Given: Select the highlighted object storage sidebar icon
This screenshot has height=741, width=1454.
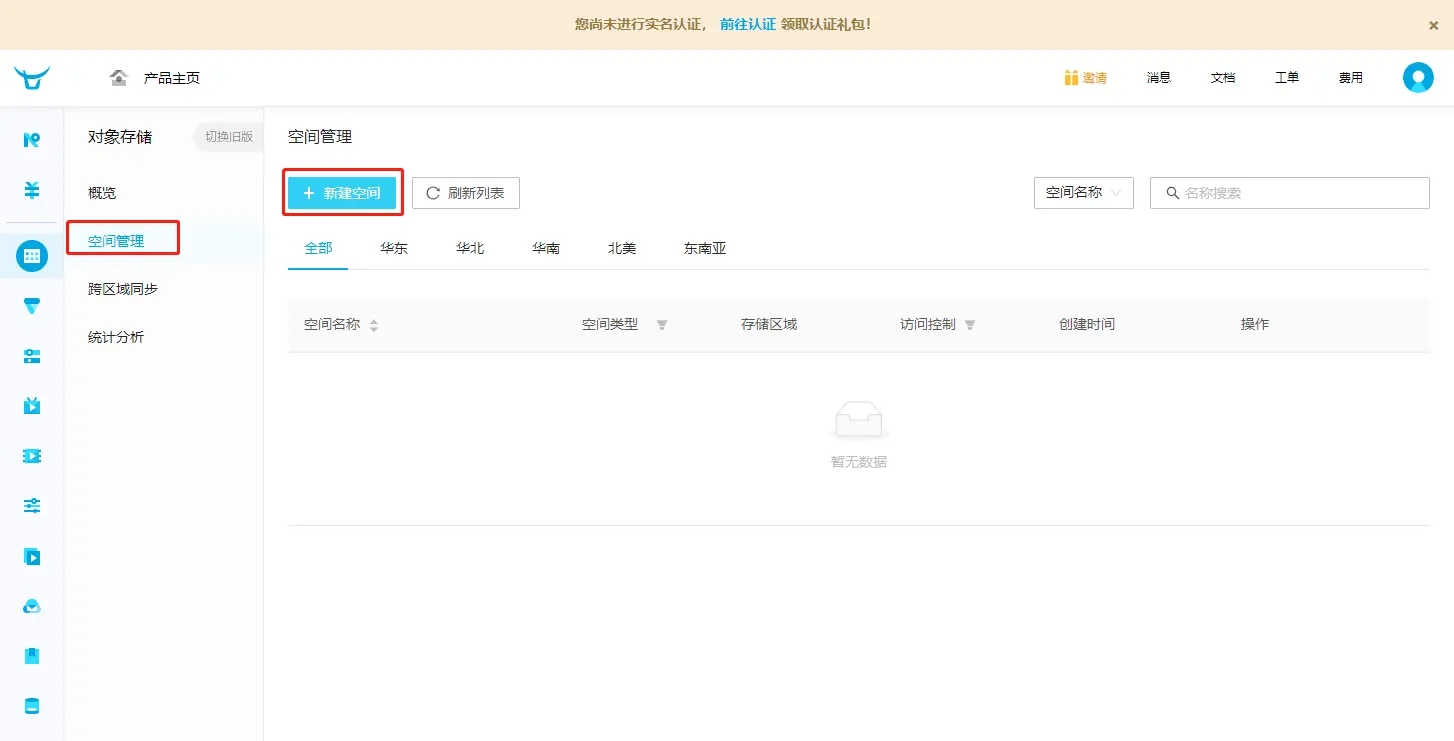Looking at the screenshot, I should click(x=32, y=256).
